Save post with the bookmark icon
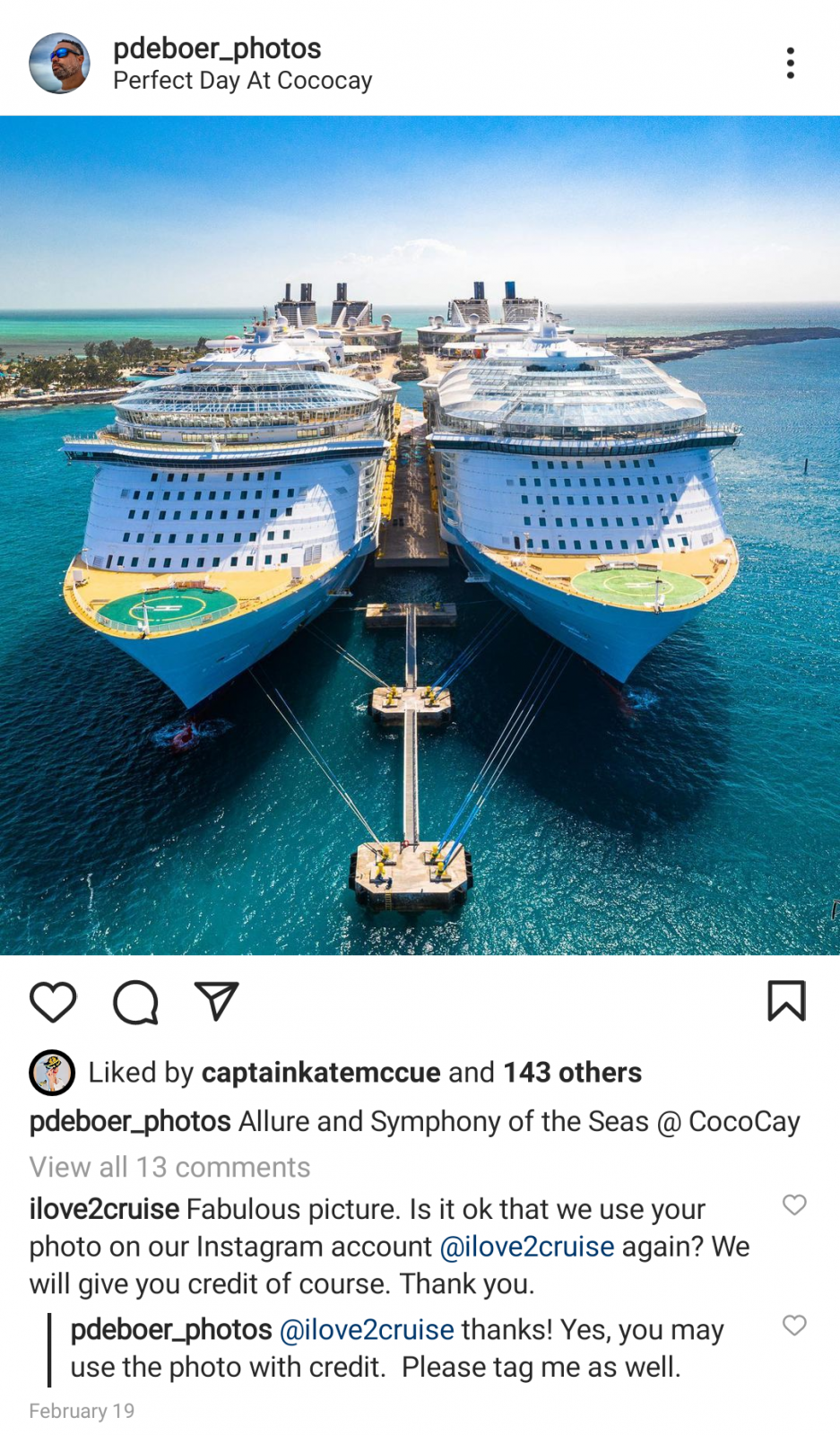 pos(786,1001)
